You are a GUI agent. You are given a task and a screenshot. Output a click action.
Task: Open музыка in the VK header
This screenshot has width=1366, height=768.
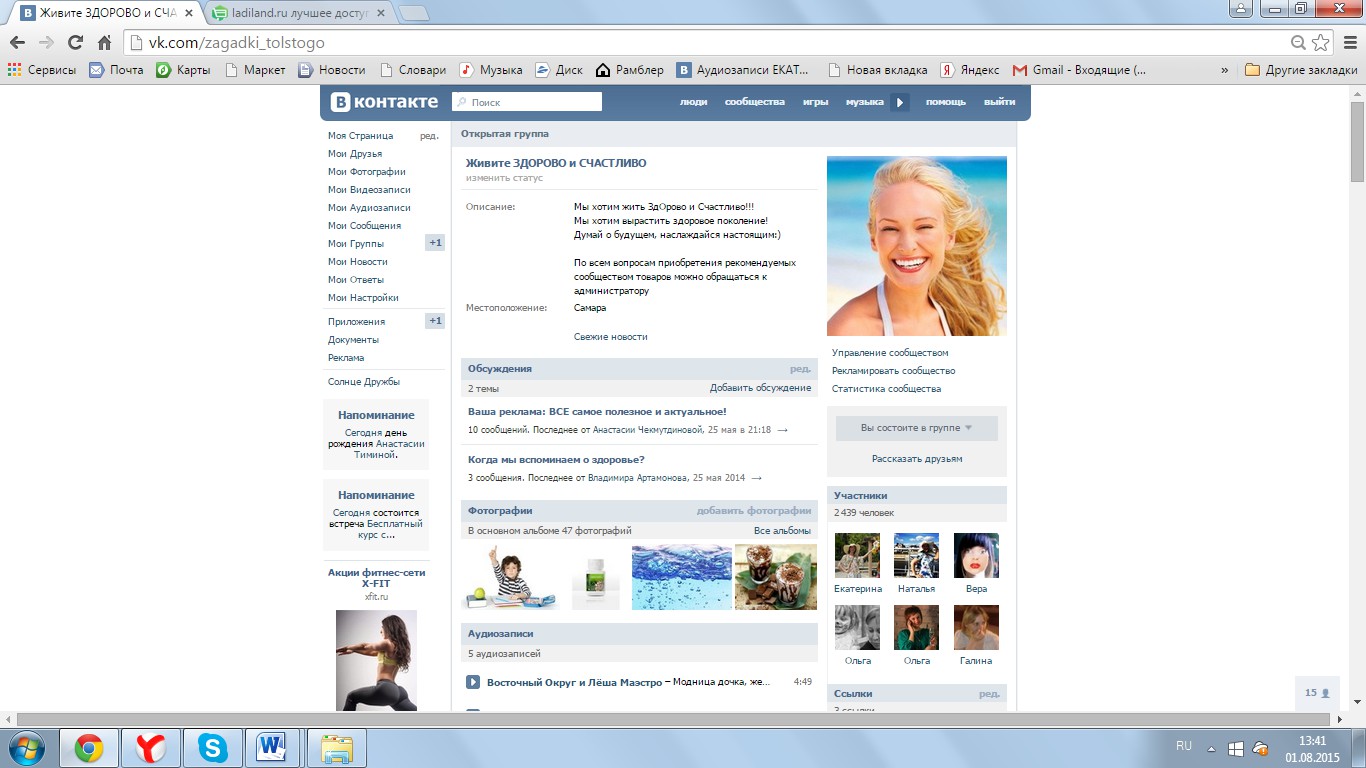pos(864,102)
